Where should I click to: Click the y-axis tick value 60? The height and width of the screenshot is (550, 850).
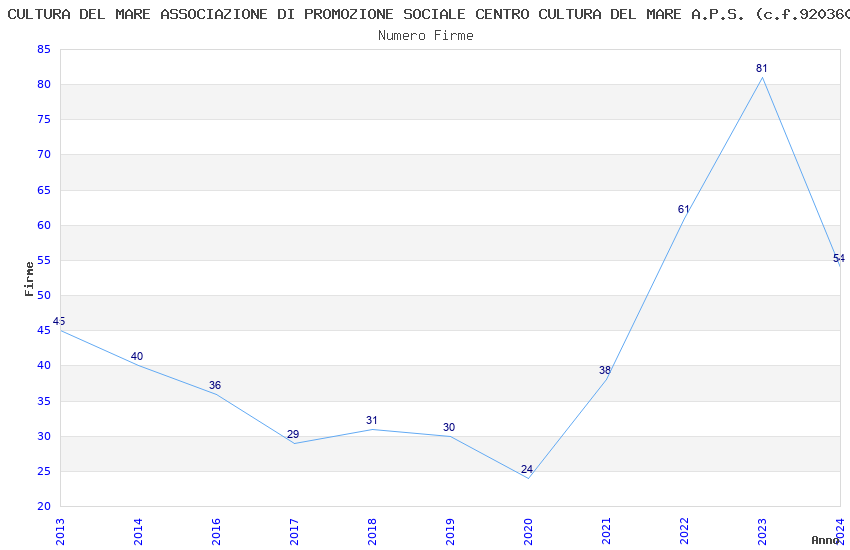click(44, 225)
